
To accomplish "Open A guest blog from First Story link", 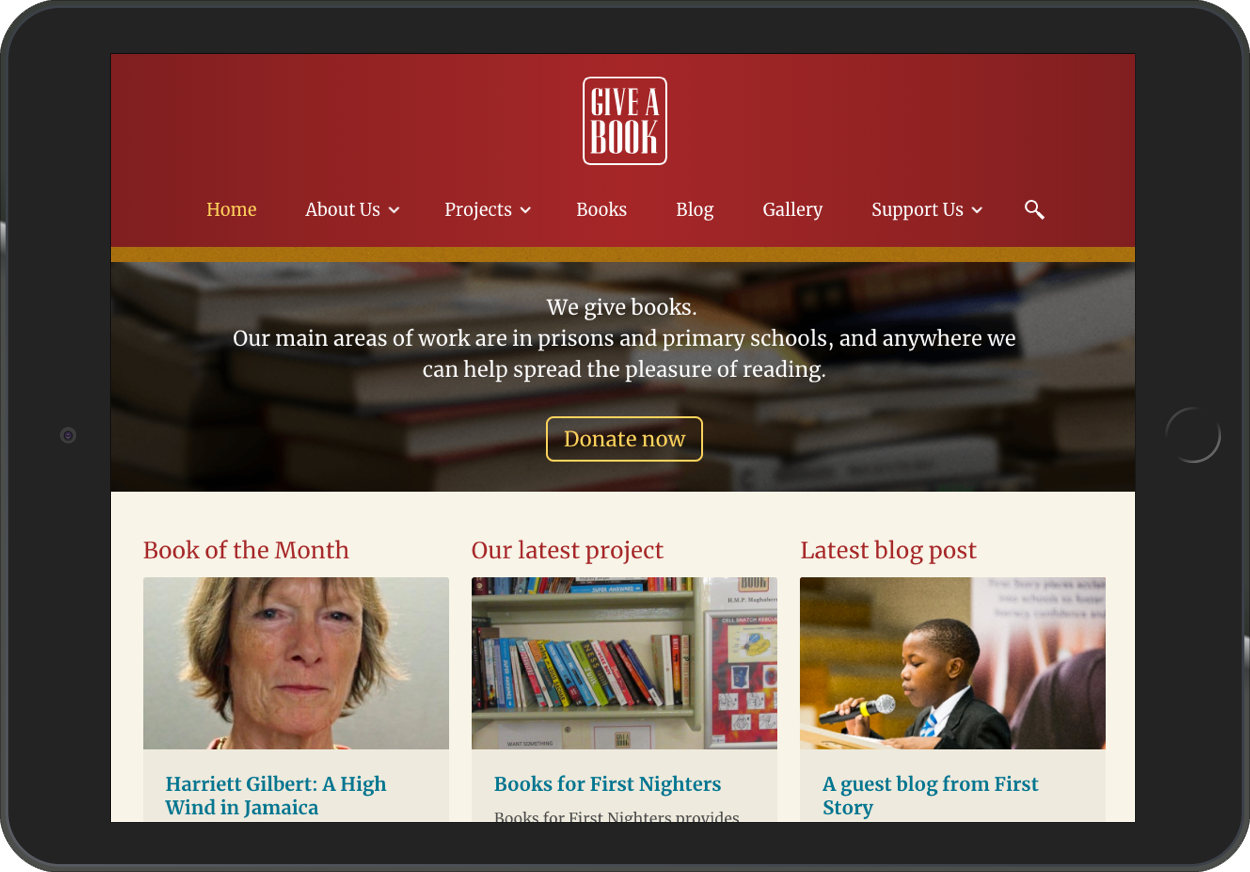I will [x=930, y=796].
